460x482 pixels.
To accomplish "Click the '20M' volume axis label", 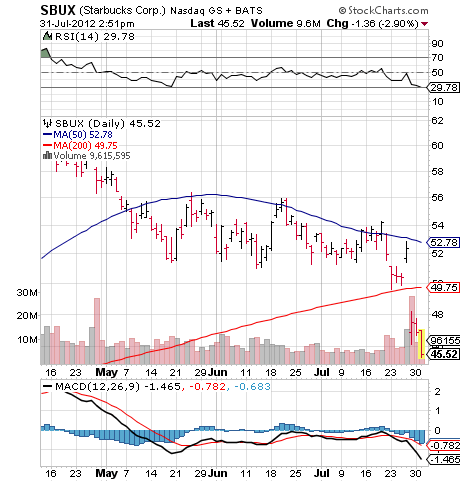I will [27, 315].
